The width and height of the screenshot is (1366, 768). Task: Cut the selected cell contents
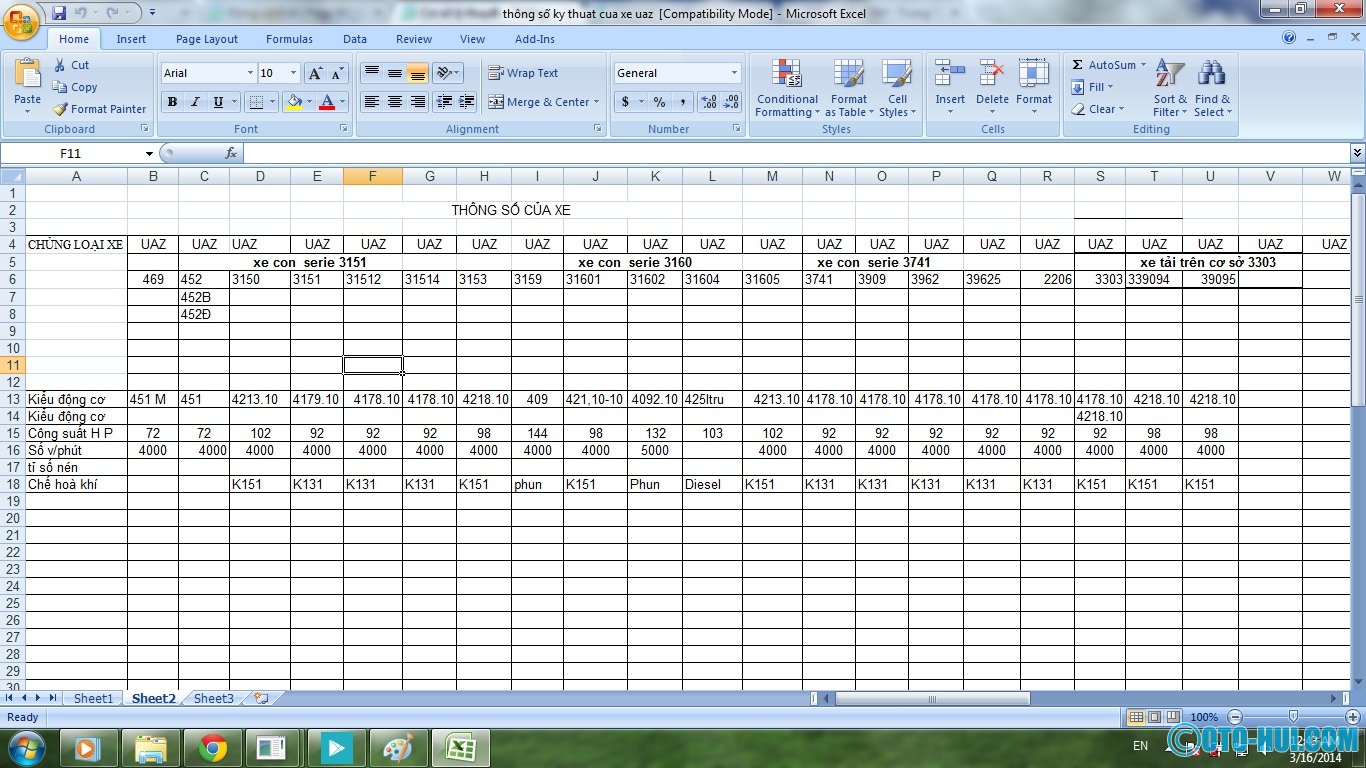(71, 65)
